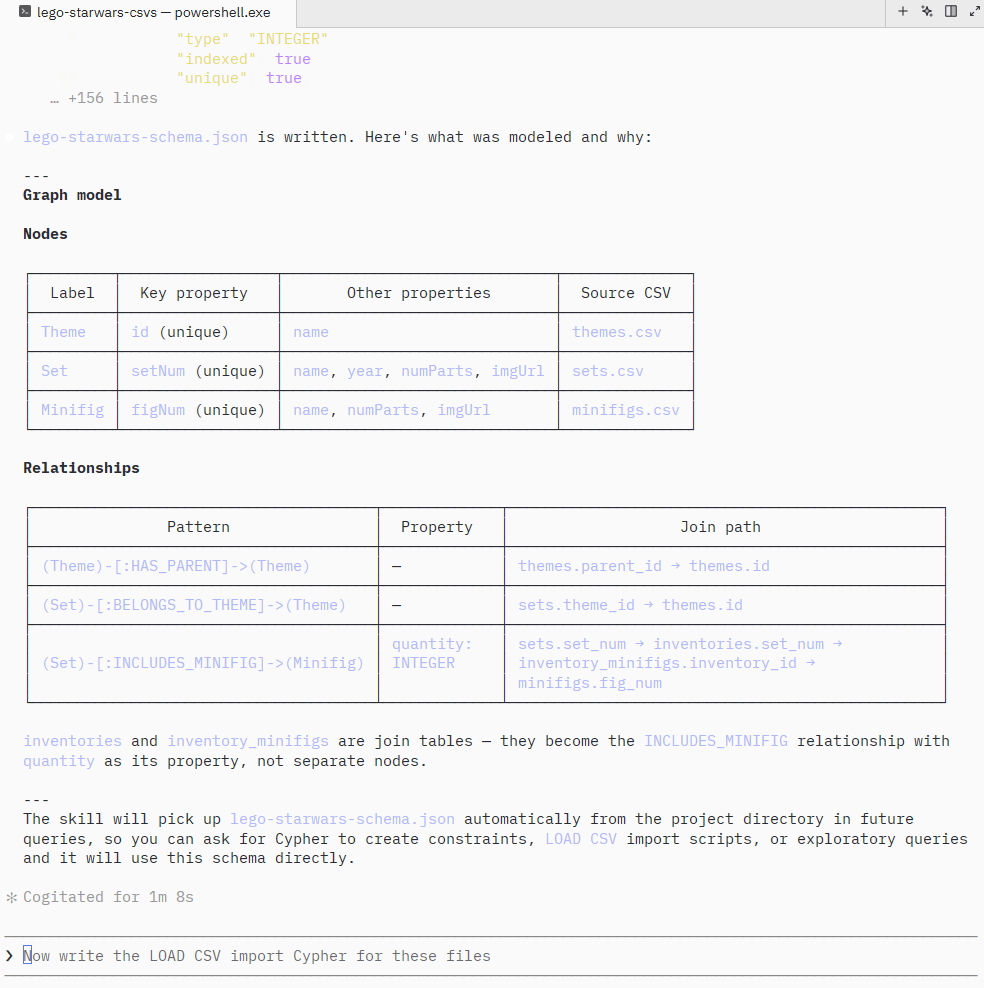Screen dimensions: 984x988
Task: Click 'sets.theme_id → themes.id' join path
Action: (630, 605)
